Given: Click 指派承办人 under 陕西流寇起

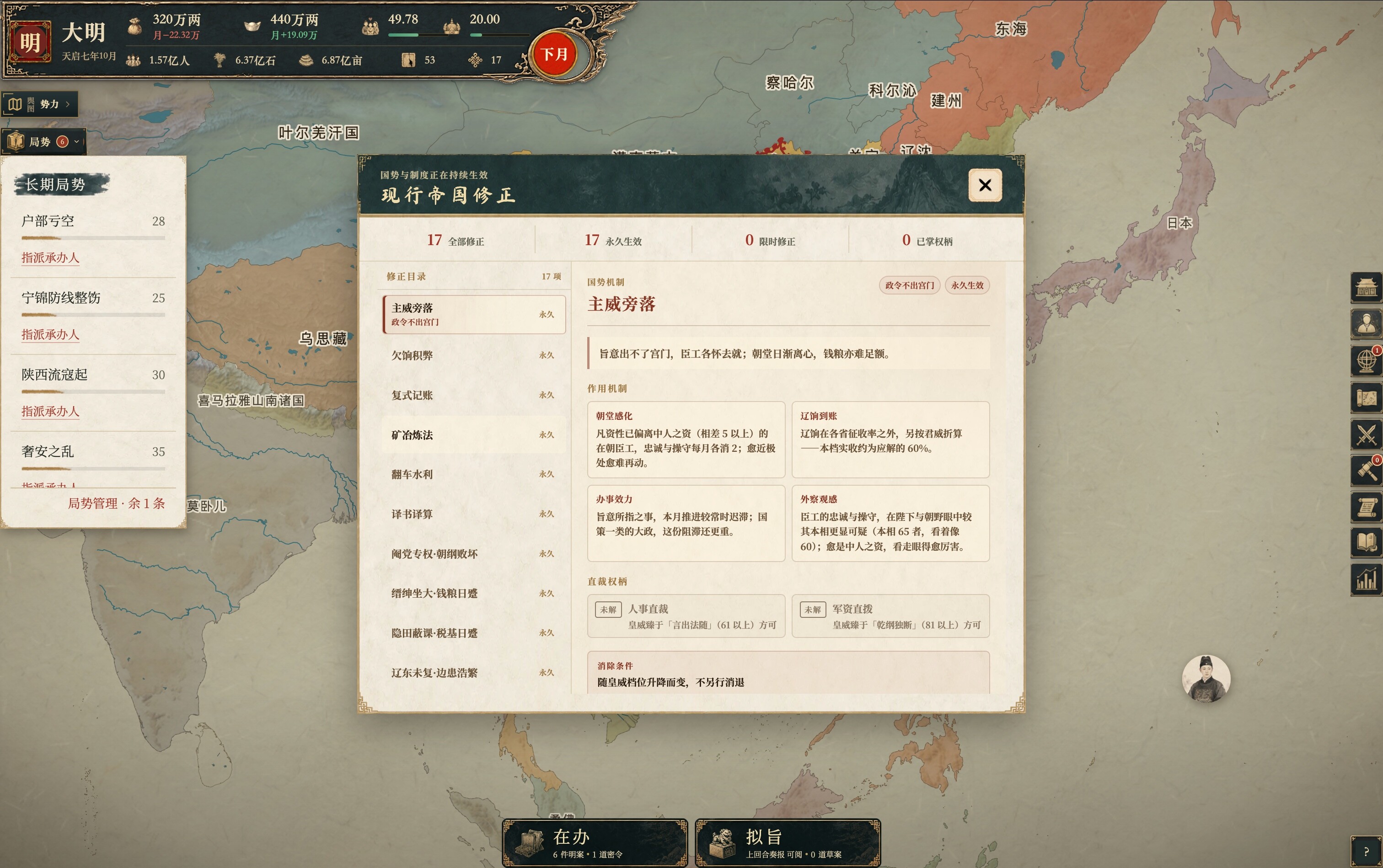Looking at the screenshot, I should pos(50,412).
